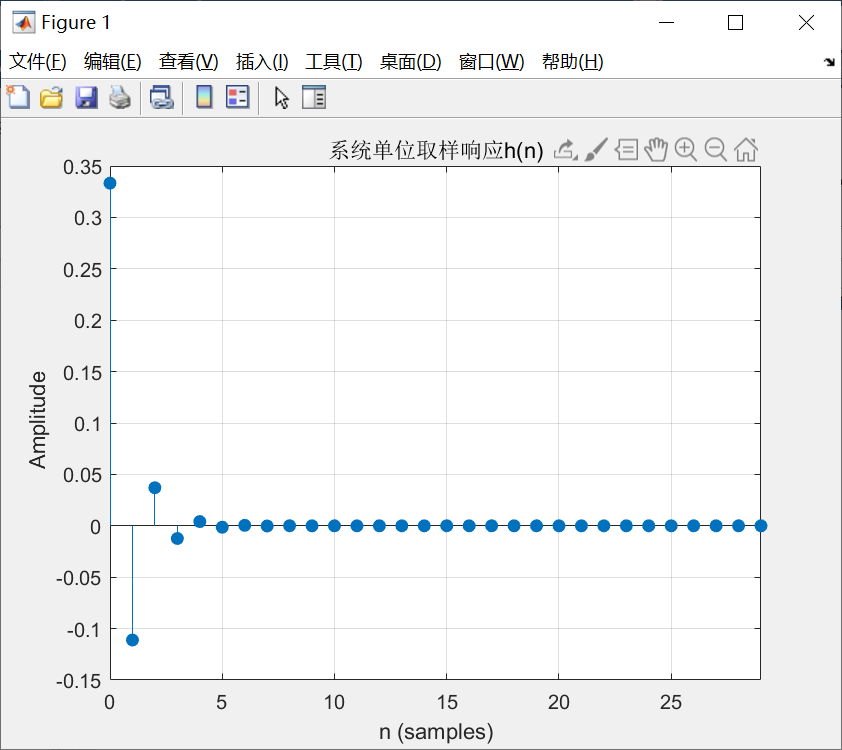Create a new figure via toolbar
Image resolution: width=842 pixels, height=750 pixels.
tap(18, 97)
